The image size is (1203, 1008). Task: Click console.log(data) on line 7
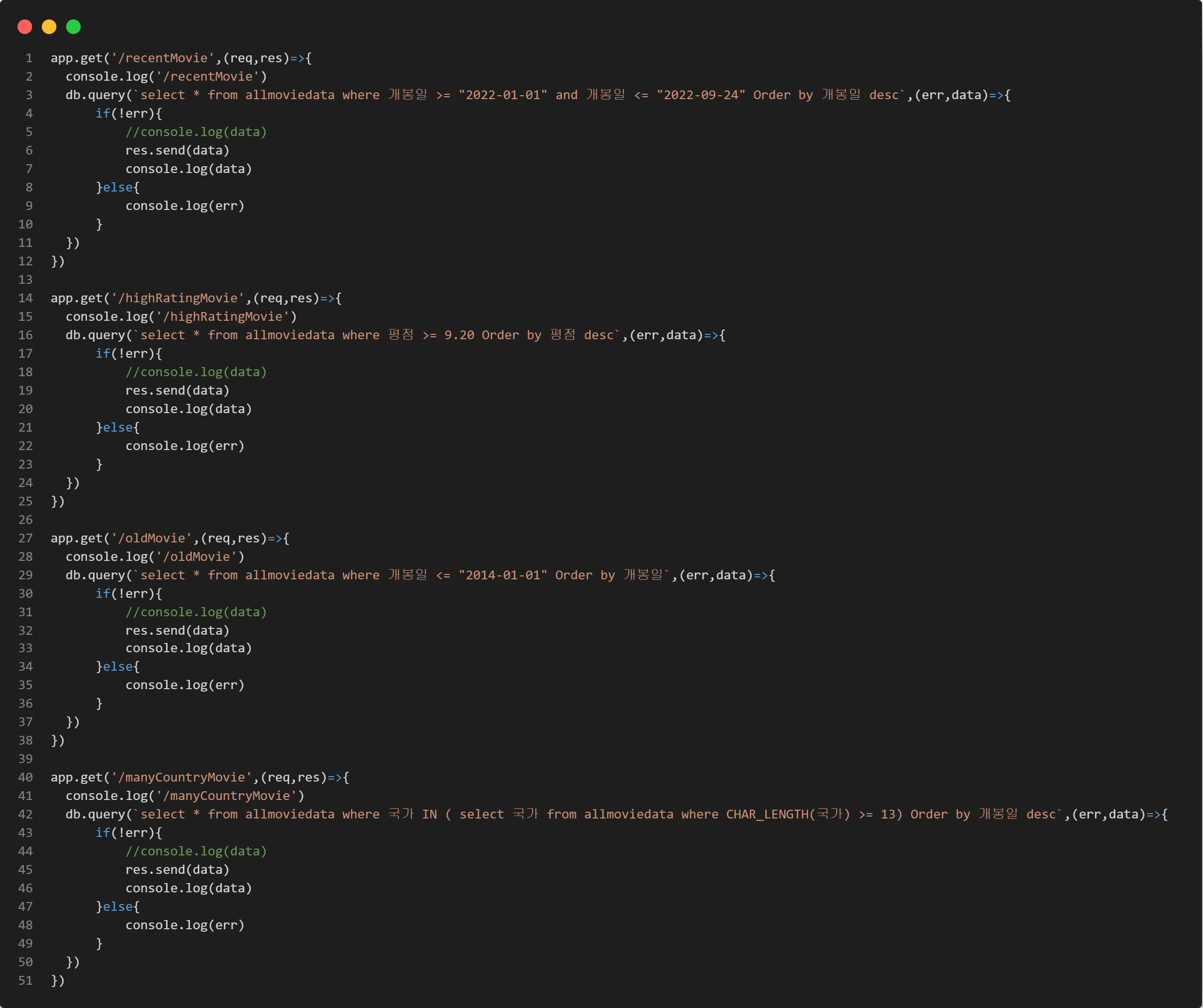click(x=189, y=169)
